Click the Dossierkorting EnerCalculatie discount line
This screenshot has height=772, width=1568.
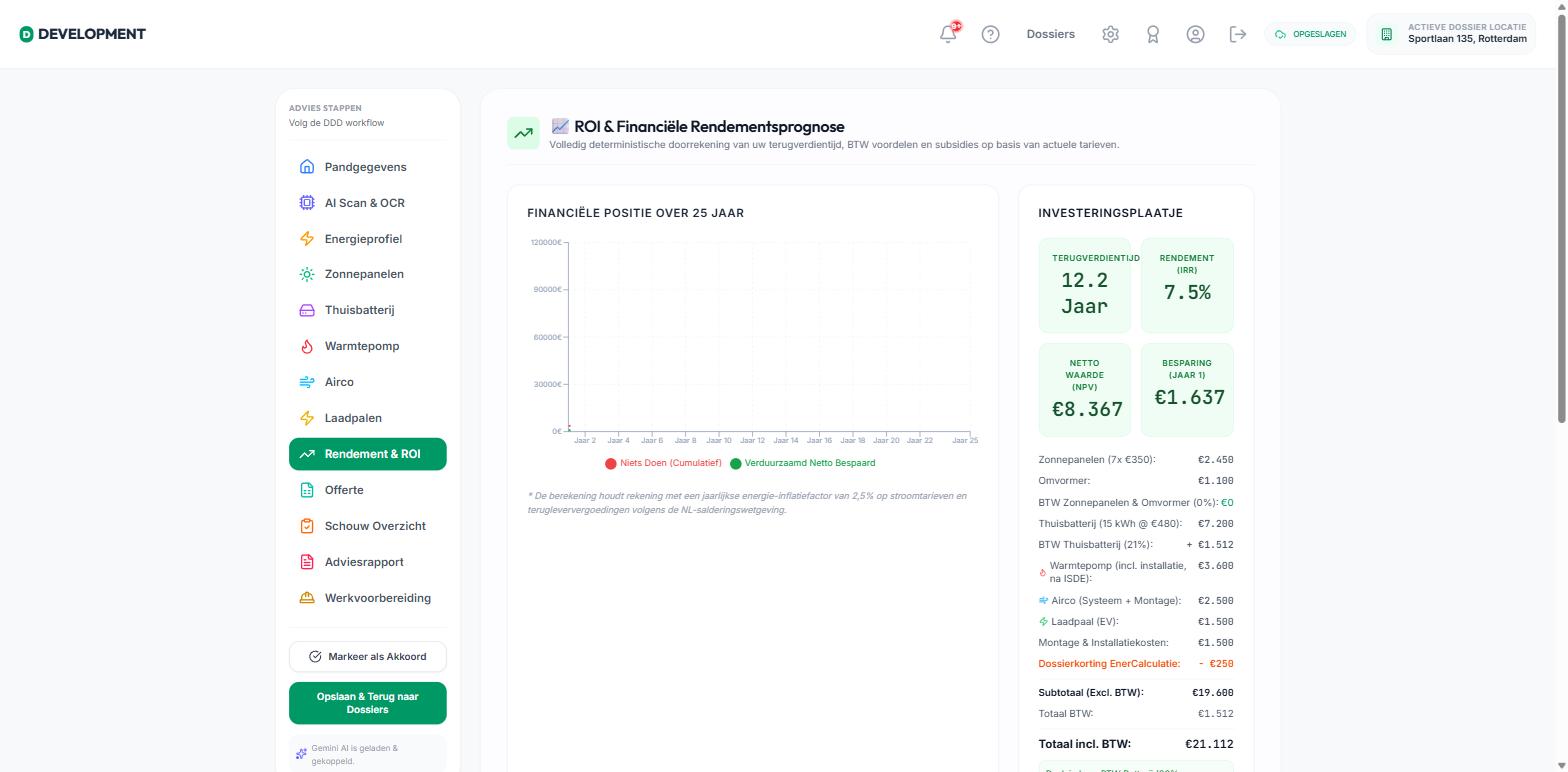pyautogui.click(x=1136, y=664)
